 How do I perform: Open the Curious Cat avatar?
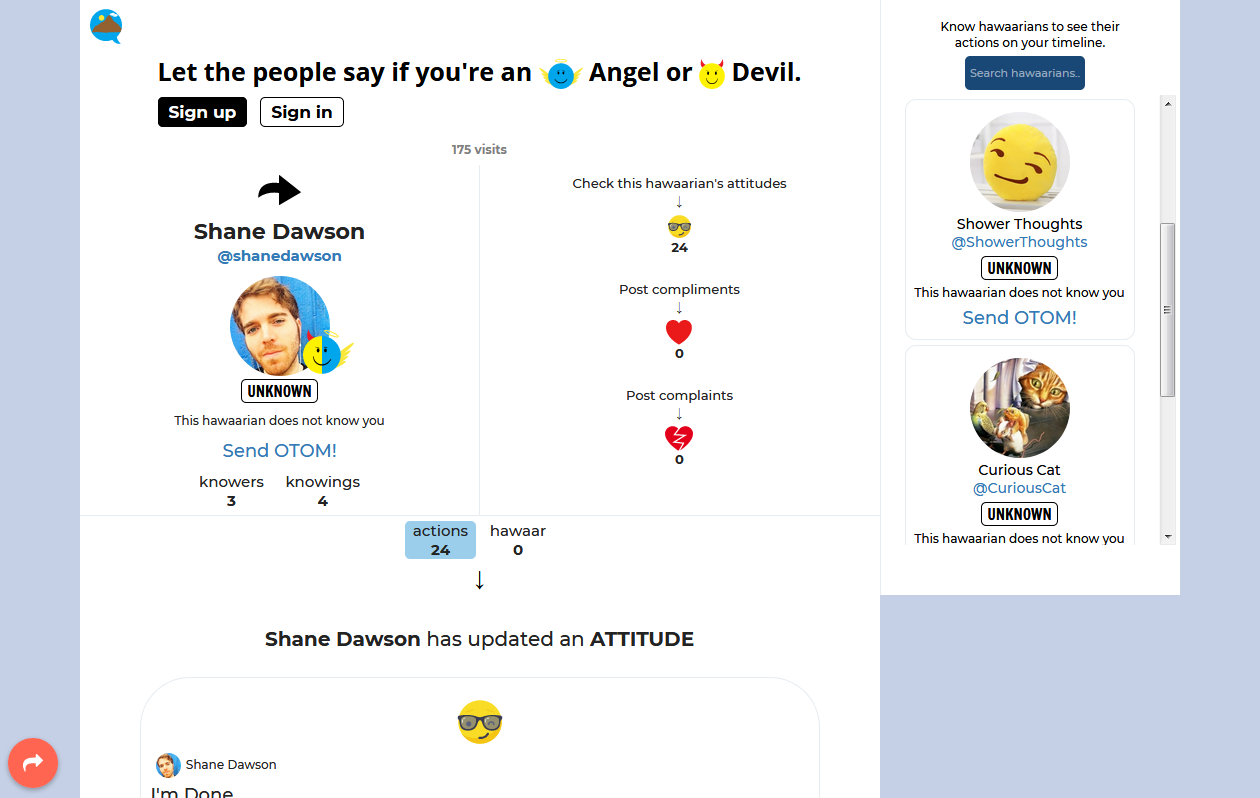(1019, 408)
